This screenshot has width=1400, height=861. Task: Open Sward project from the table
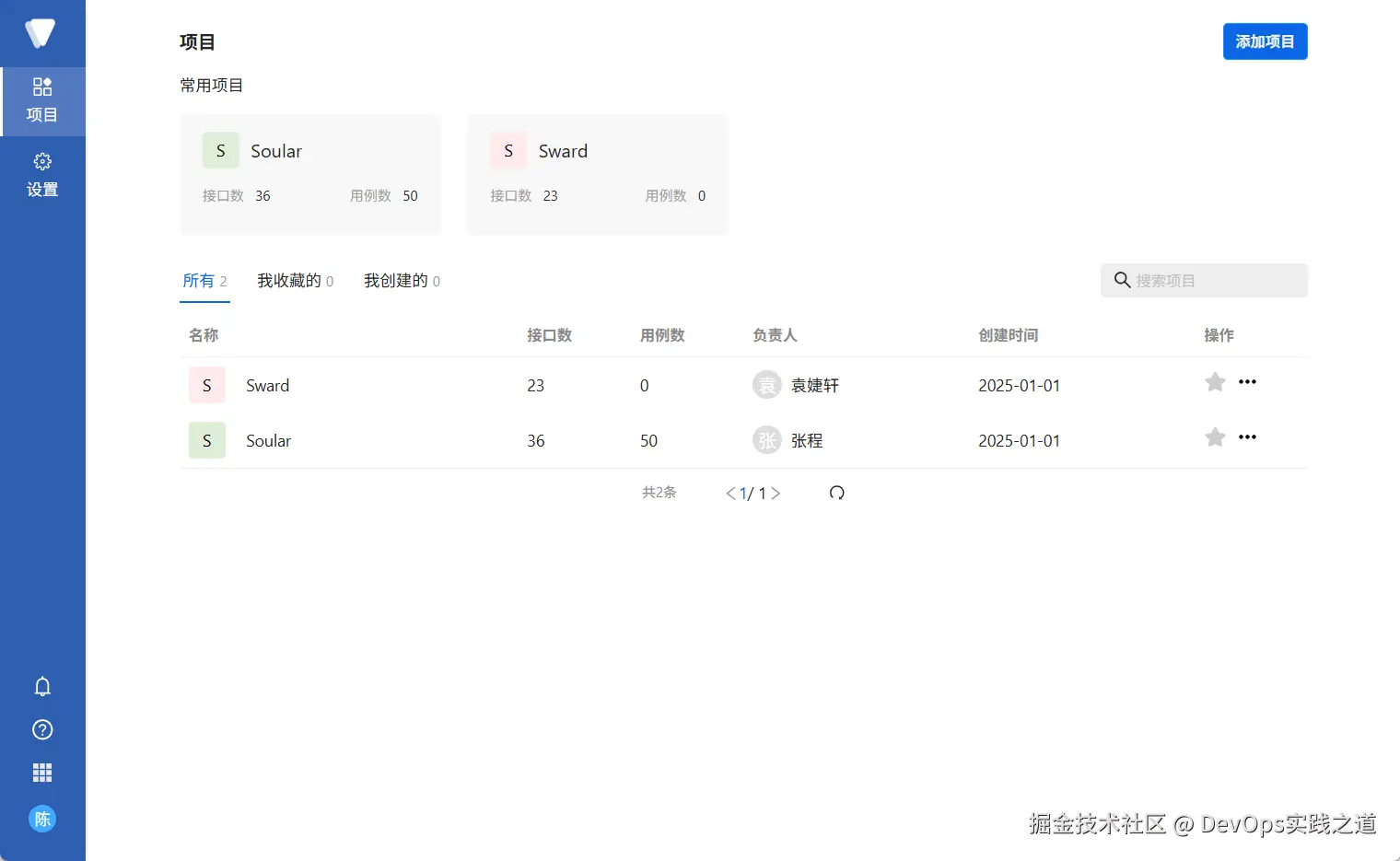[x=268, y=385]
